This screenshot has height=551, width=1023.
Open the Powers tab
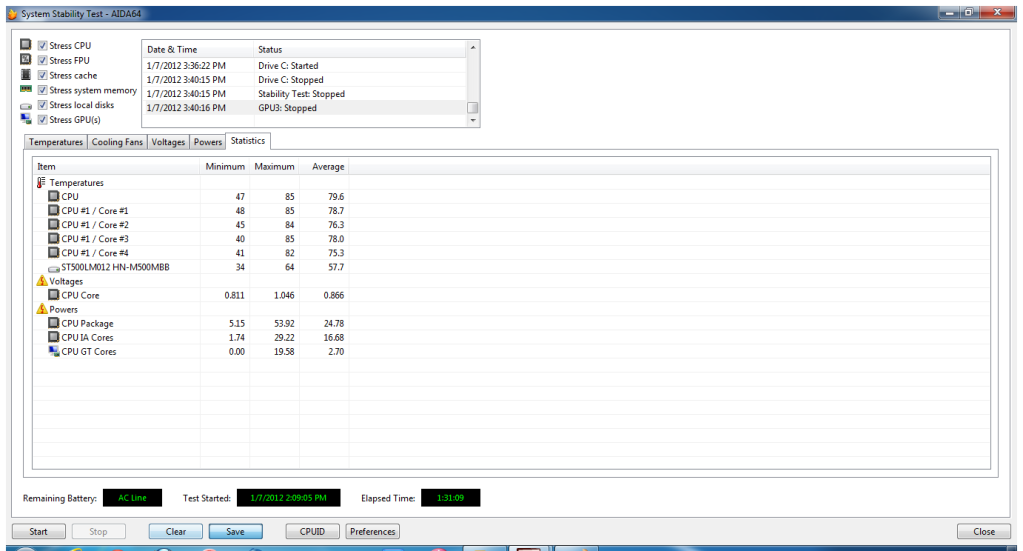(x=207, y=142)
